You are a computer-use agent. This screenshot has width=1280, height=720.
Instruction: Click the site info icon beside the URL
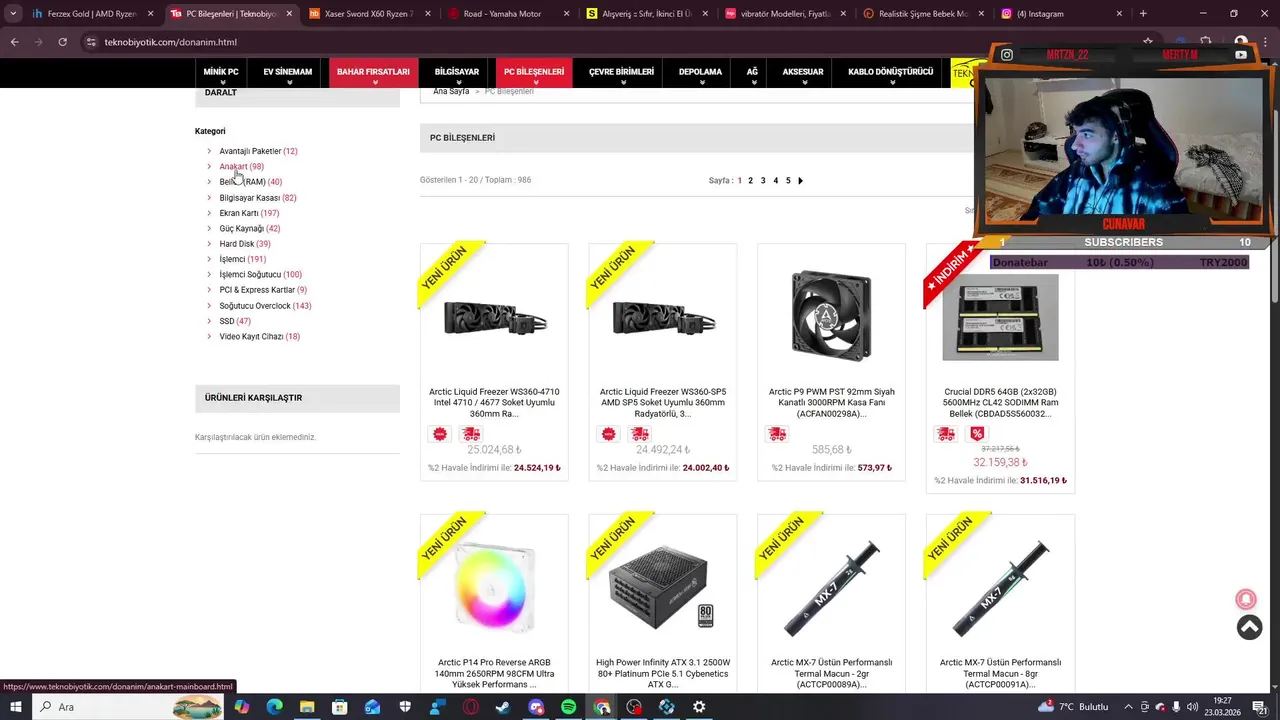coord(90,42)
